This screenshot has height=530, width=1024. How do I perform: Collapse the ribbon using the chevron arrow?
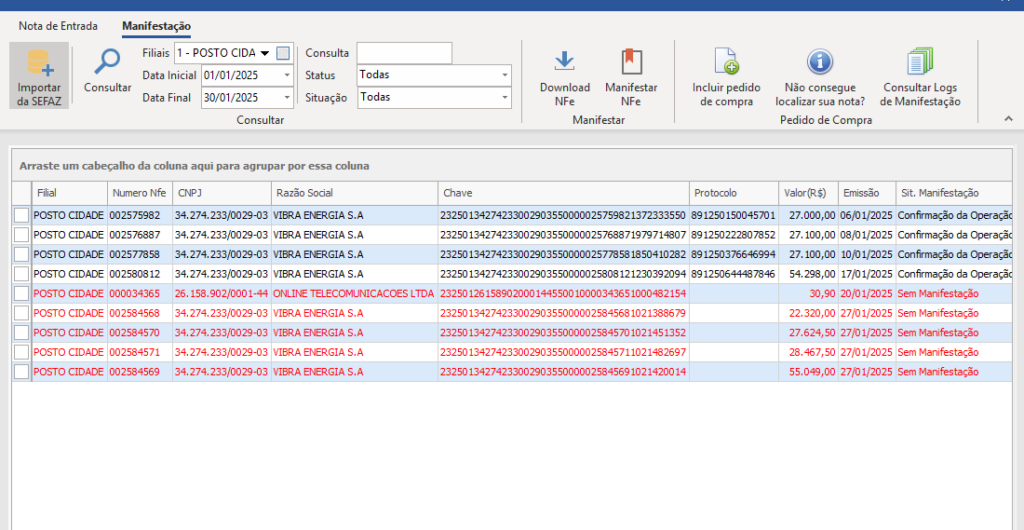(1008, 118)
